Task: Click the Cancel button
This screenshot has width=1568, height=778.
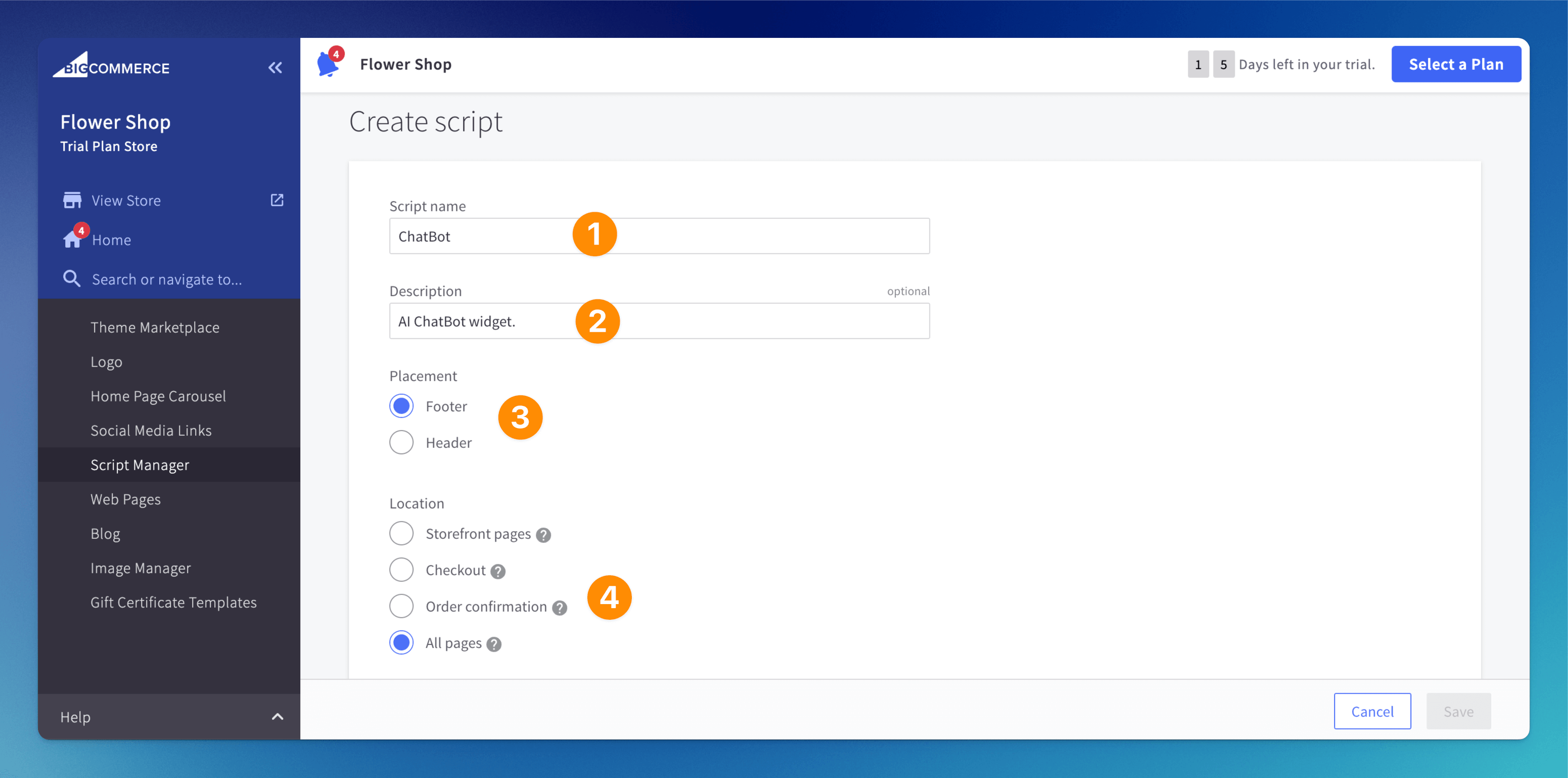Action: 1372,711
